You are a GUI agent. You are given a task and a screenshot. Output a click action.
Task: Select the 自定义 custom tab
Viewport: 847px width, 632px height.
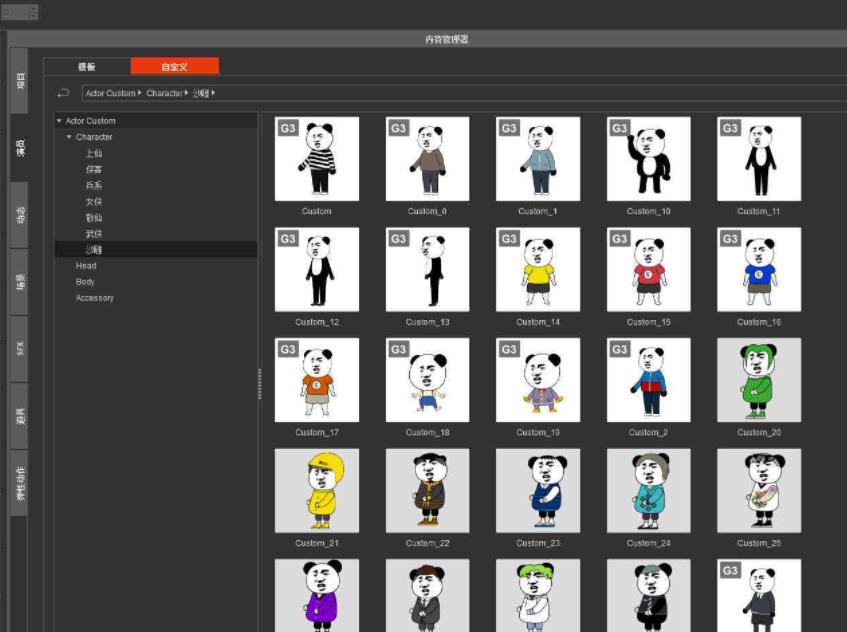click(x=174, y=67)
